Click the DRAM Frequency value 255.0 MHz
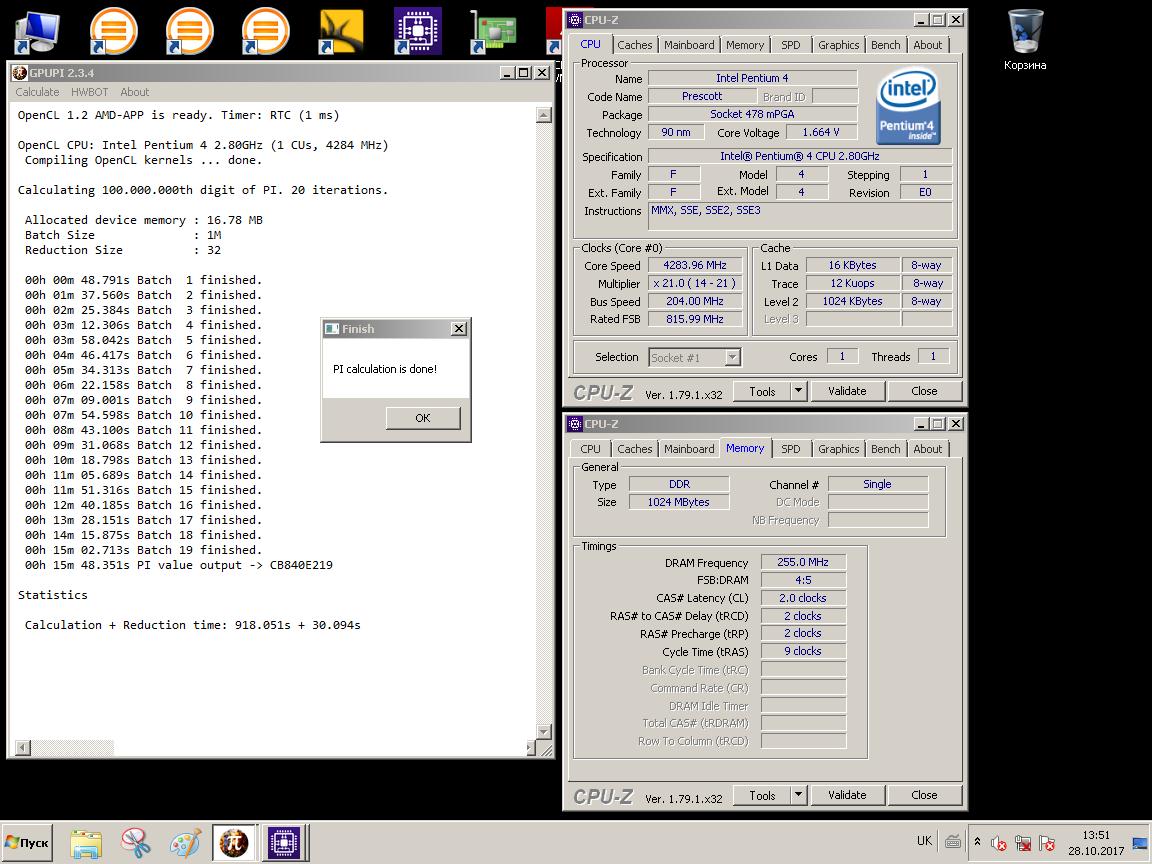 803,562
